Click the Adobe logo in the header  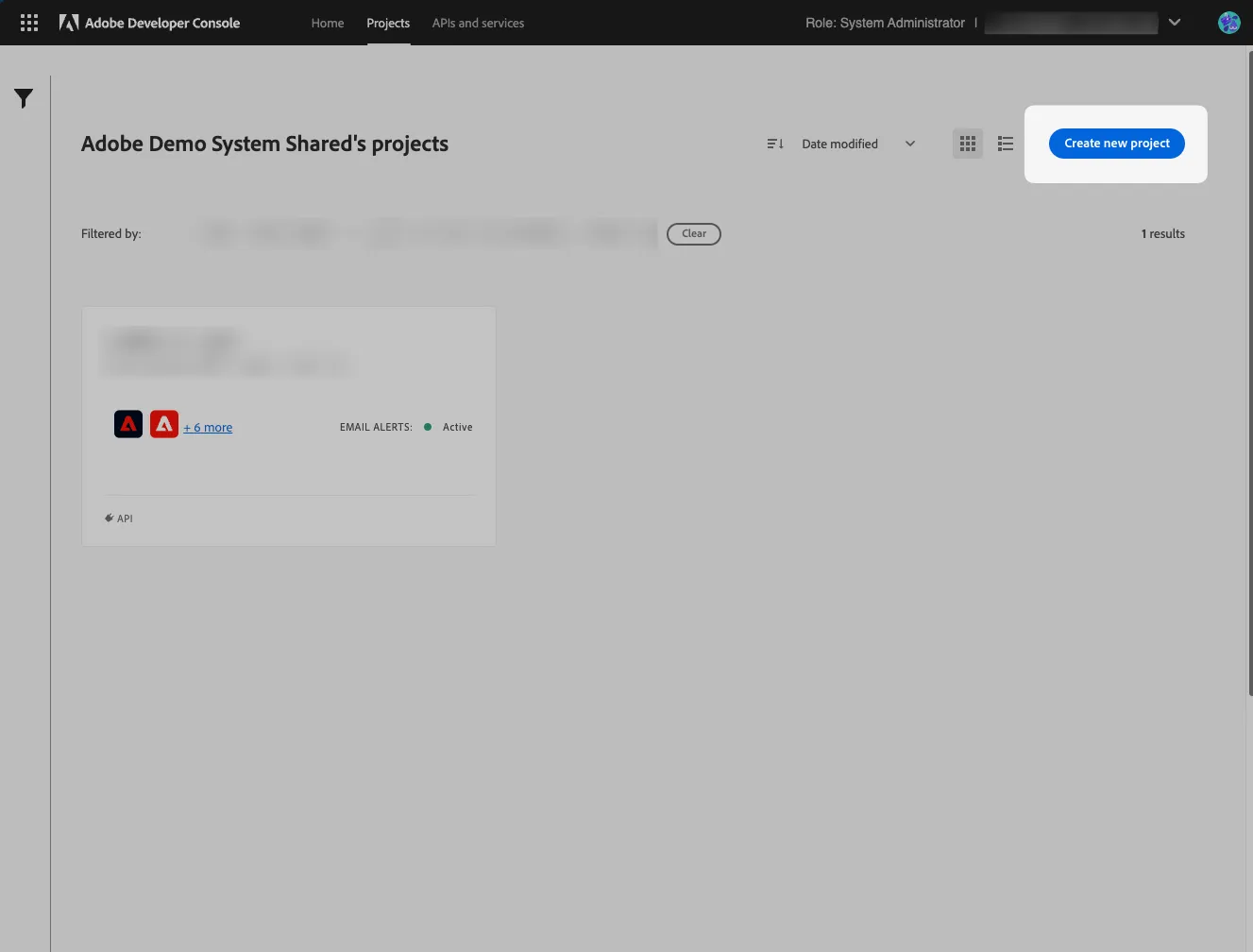point(69,23)
